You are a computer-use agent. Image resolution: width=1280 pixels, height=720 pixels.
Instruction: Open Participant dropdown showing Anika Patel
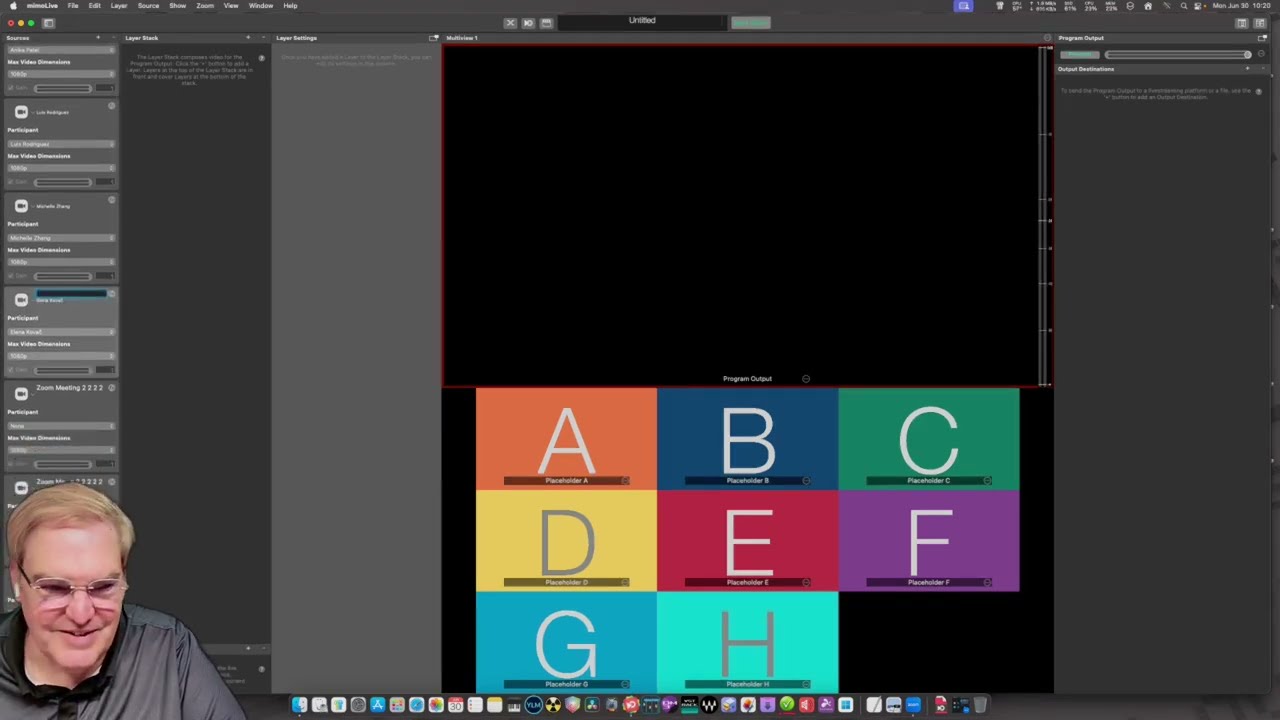(61, 50)
